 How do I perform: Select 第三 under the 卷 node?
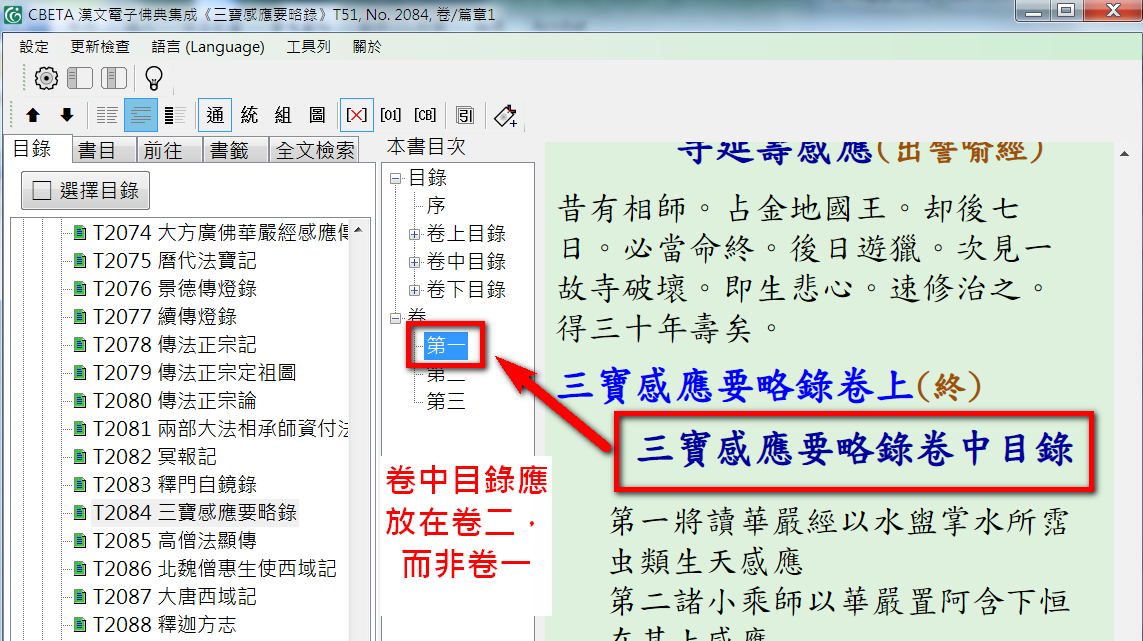445,402
